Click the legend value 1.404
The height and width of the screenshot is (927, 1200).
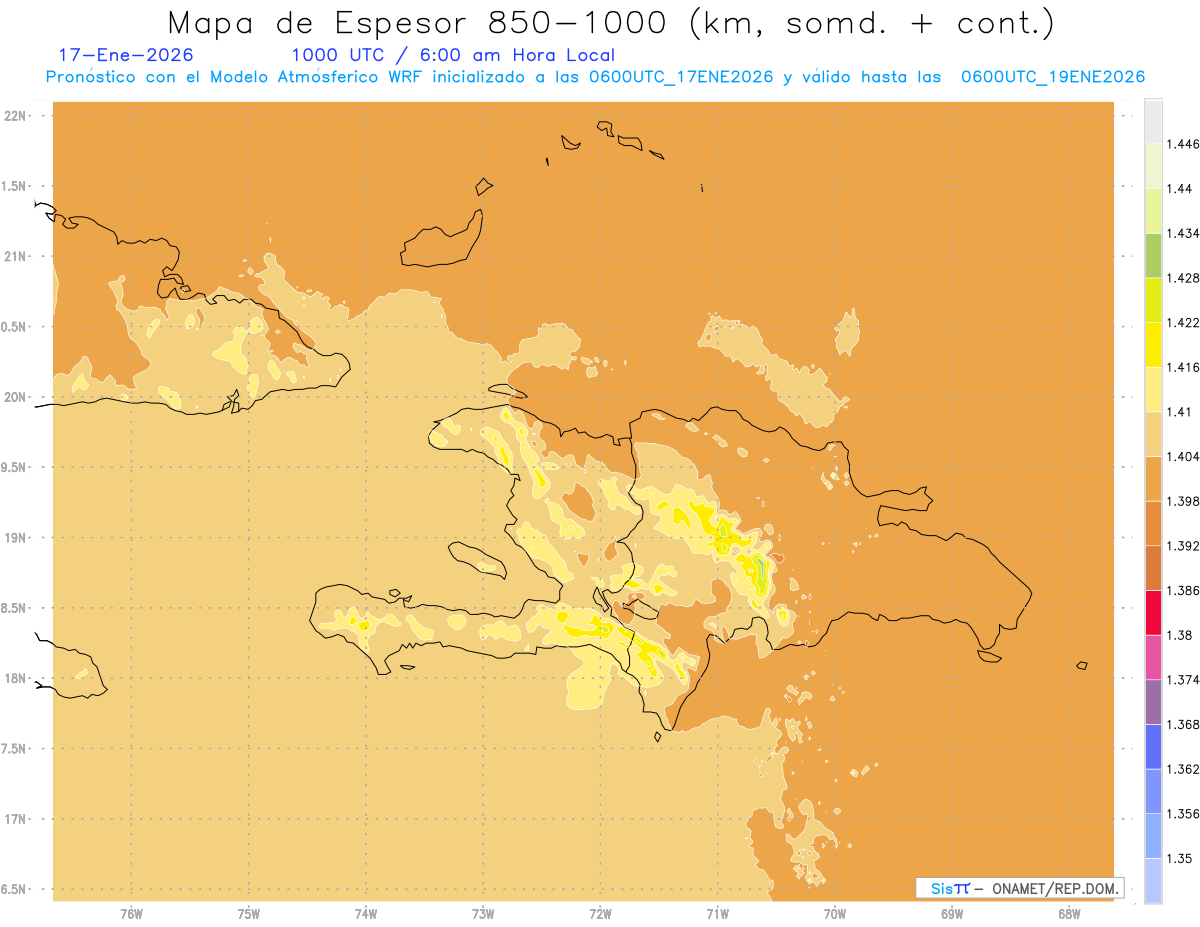tap(1183, 456)
